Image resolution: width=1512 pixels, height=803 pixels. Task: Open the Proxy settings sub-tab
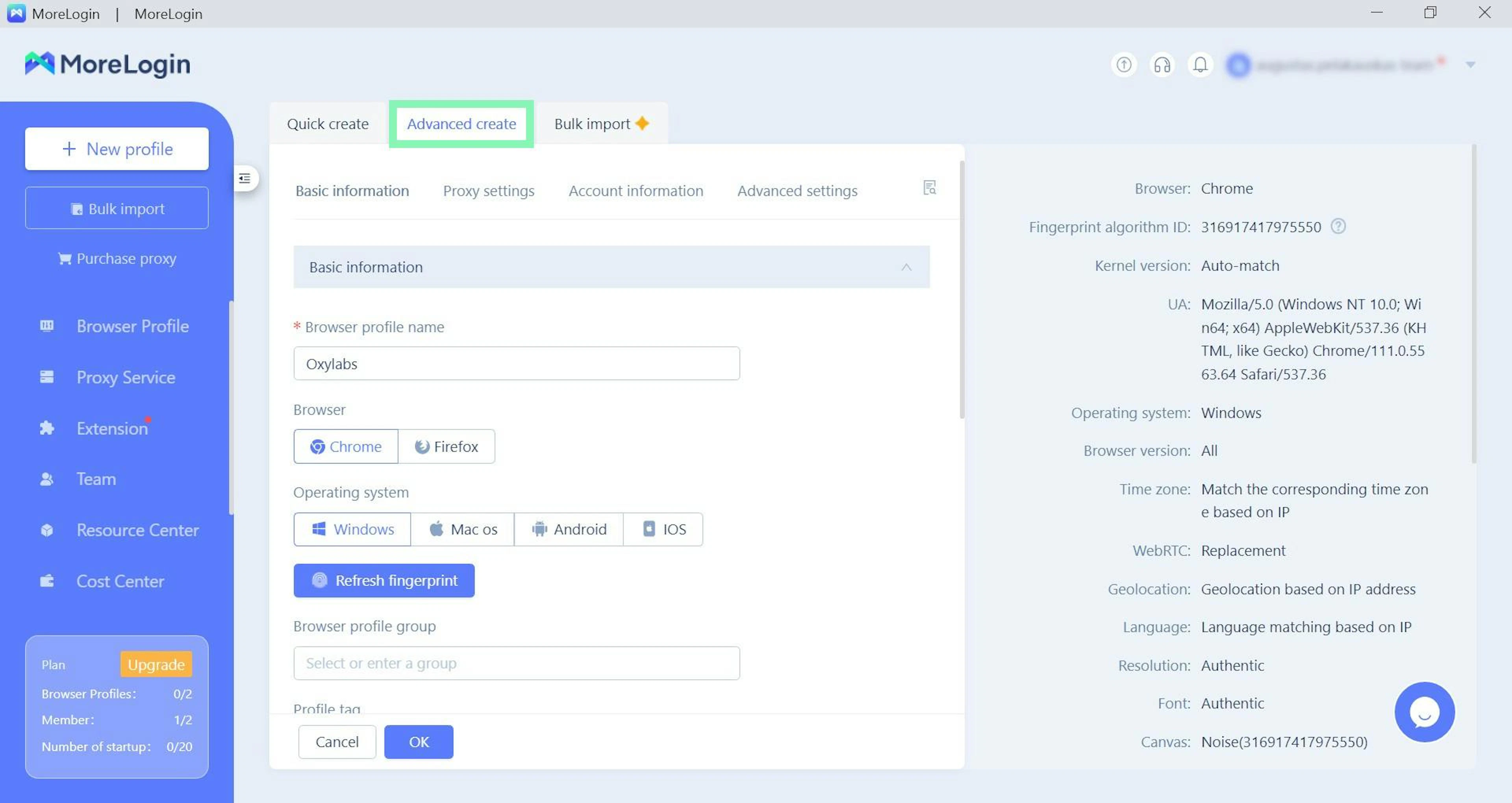(488, 191)
